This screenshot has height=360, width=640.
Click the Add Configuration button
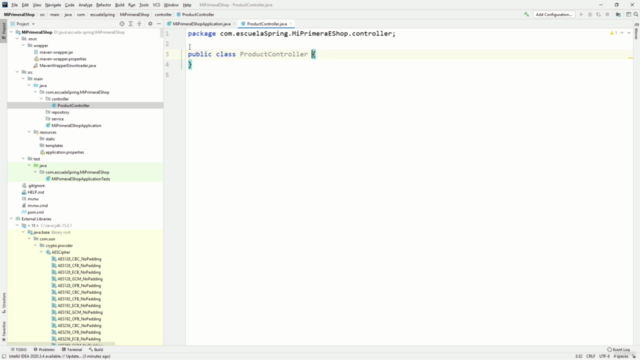(554, 14)
